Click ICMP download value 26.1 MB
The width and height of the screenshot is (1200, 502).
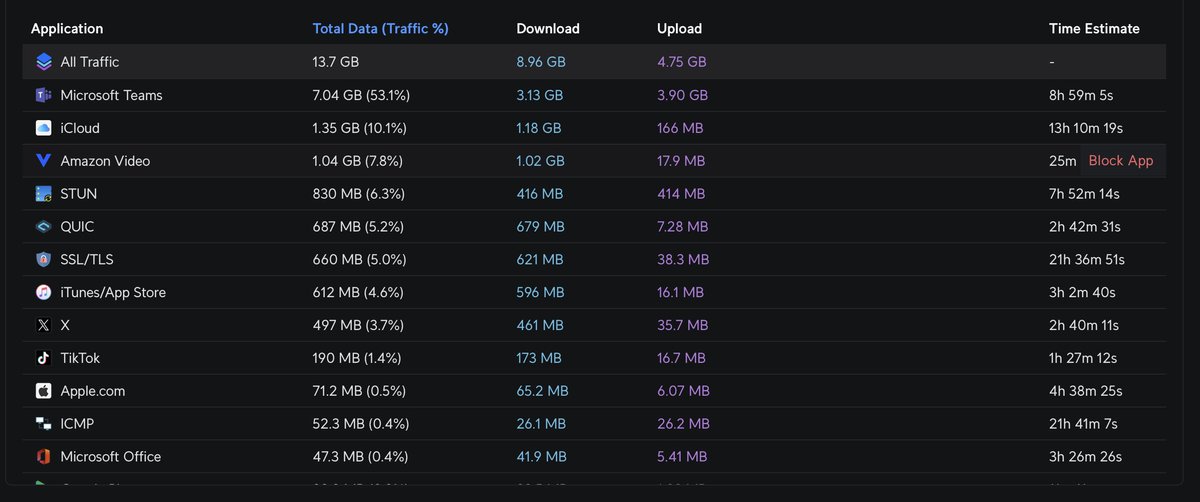pyautogui.click(x=541, y=424)
